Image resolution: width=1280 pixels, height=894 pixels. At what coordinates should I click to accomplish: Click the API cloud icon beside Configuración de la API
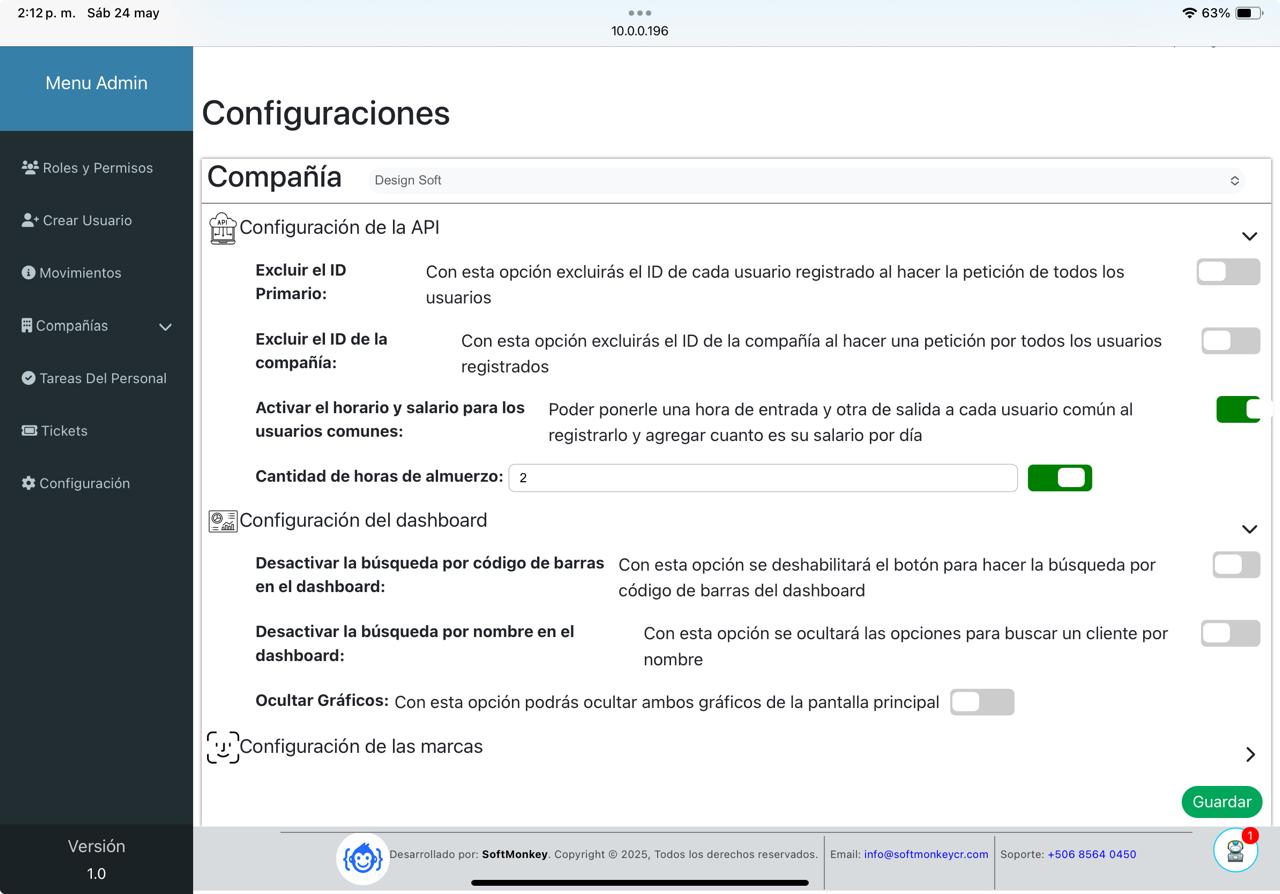222,228
